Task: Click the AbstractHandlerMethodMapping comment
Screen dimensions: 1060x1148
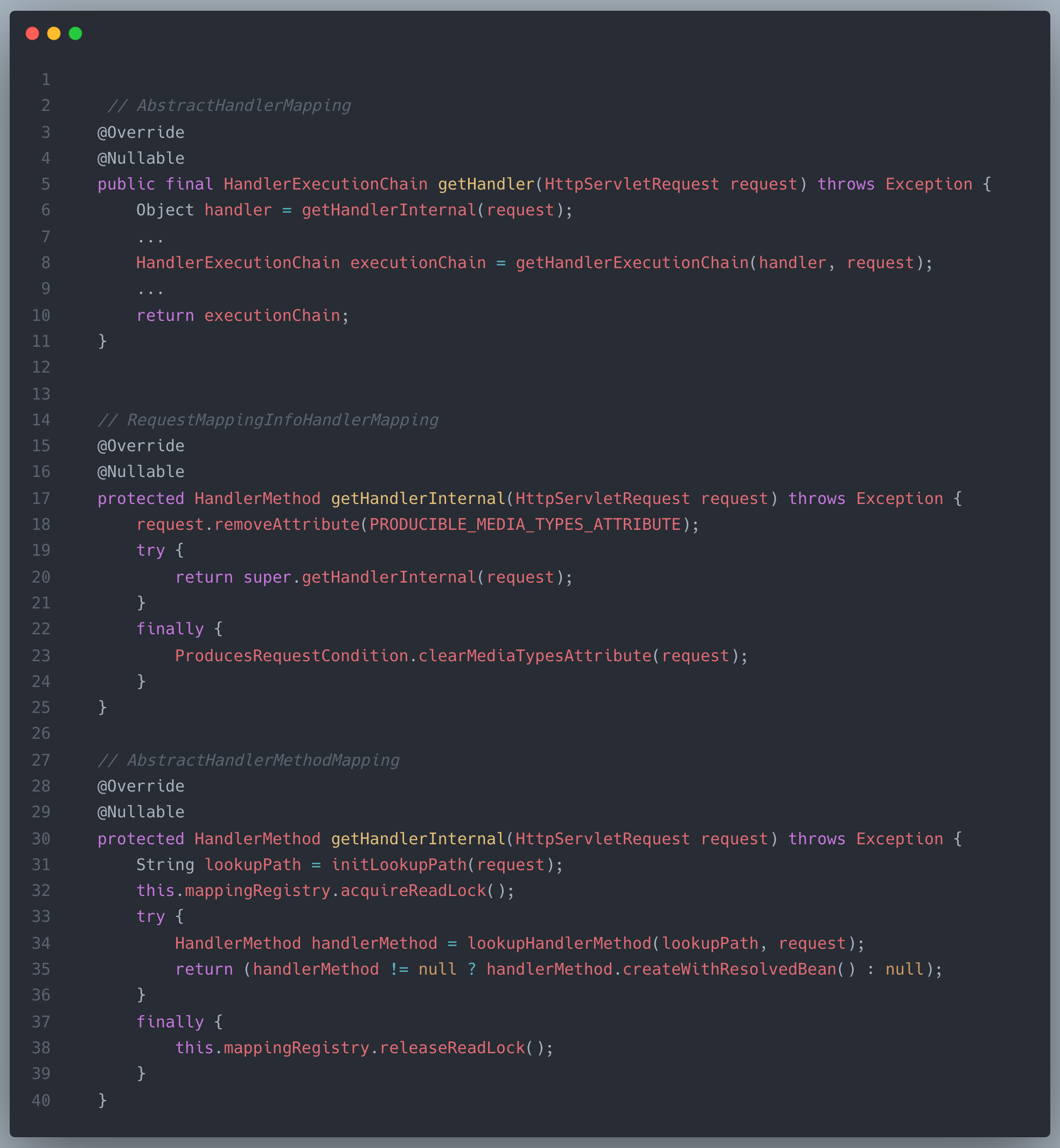Action: click(248, 760)
